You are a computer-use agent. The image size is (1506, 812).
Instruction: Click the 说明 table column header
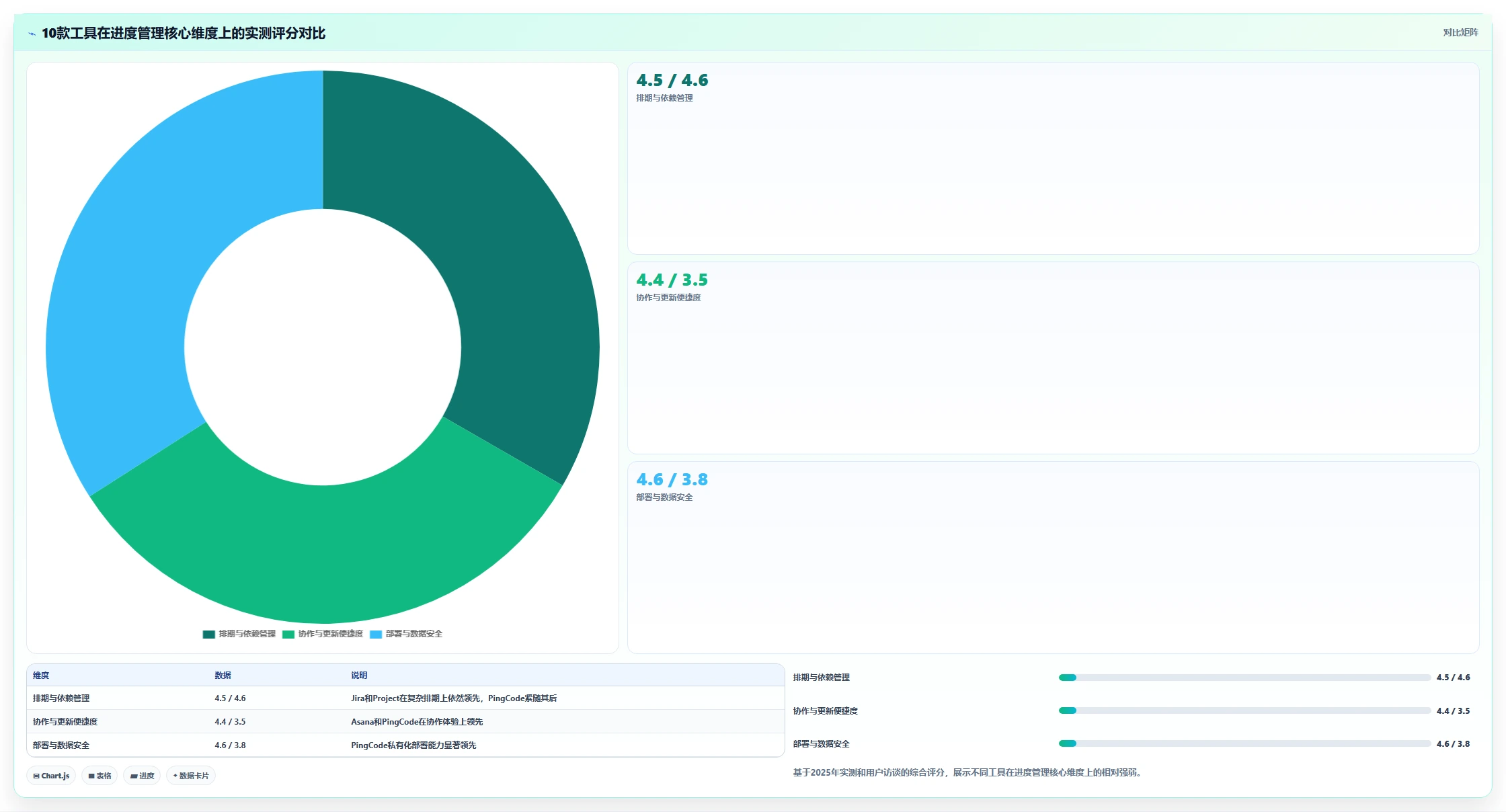359,676
